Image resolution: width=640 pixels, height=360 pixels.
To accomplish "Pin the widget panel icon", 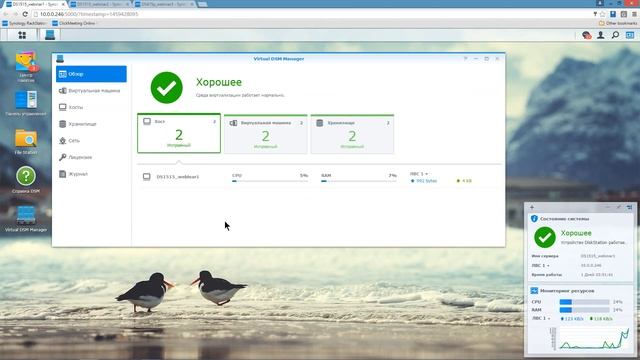I will pos(629,207).
